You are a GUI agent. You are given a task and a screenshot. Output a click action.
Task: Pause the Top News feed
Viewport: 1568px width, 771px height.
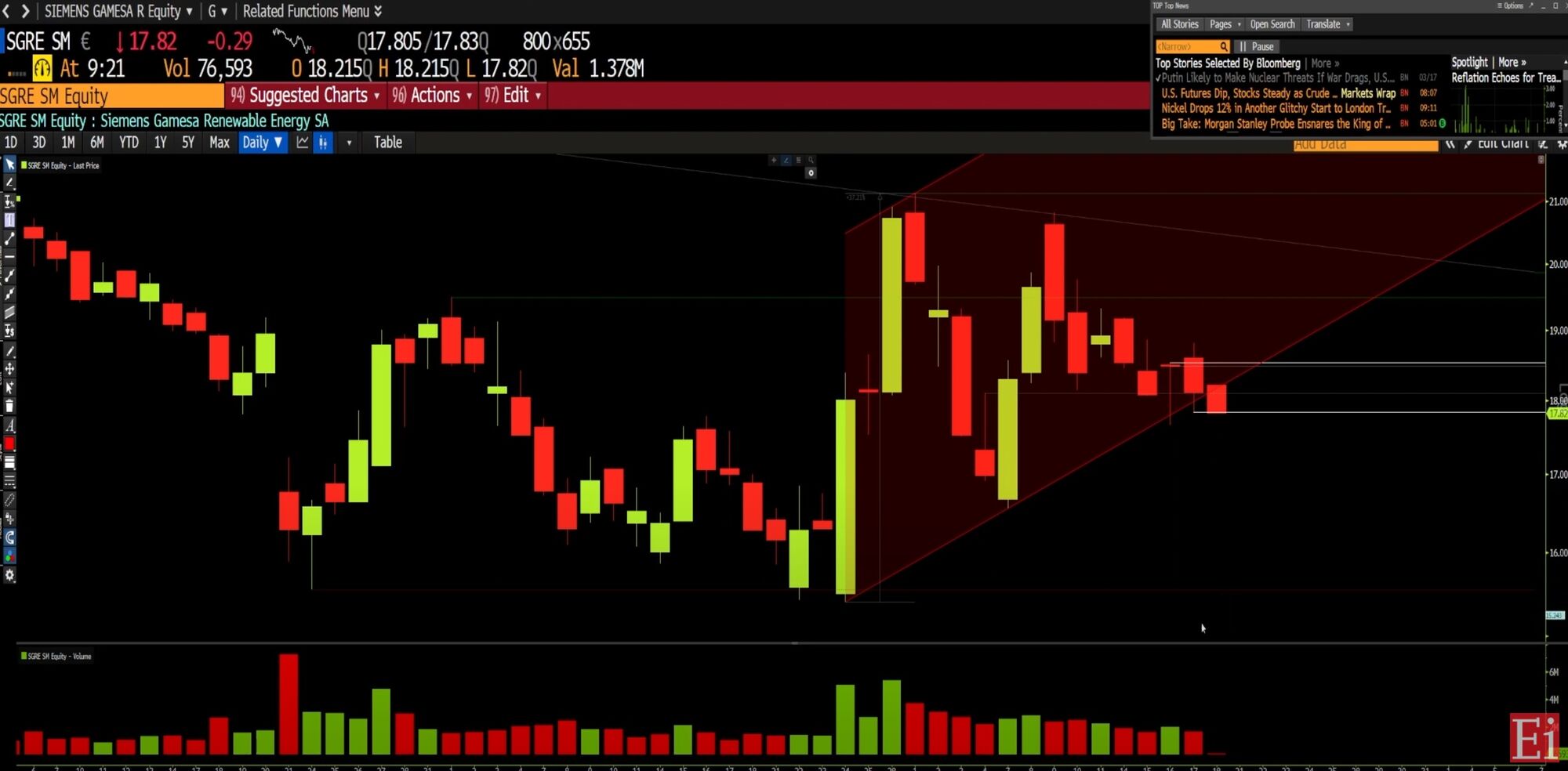(x=1257, y=46)
